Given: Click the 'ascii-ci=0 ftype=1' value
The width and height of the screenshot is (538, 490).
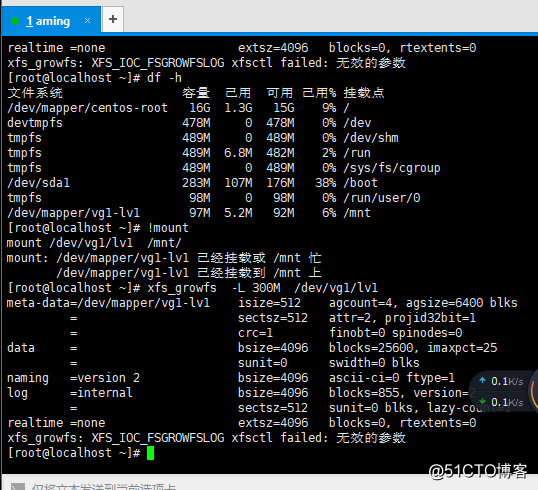Looking at the screenshot, I should (x=391, y=378).
